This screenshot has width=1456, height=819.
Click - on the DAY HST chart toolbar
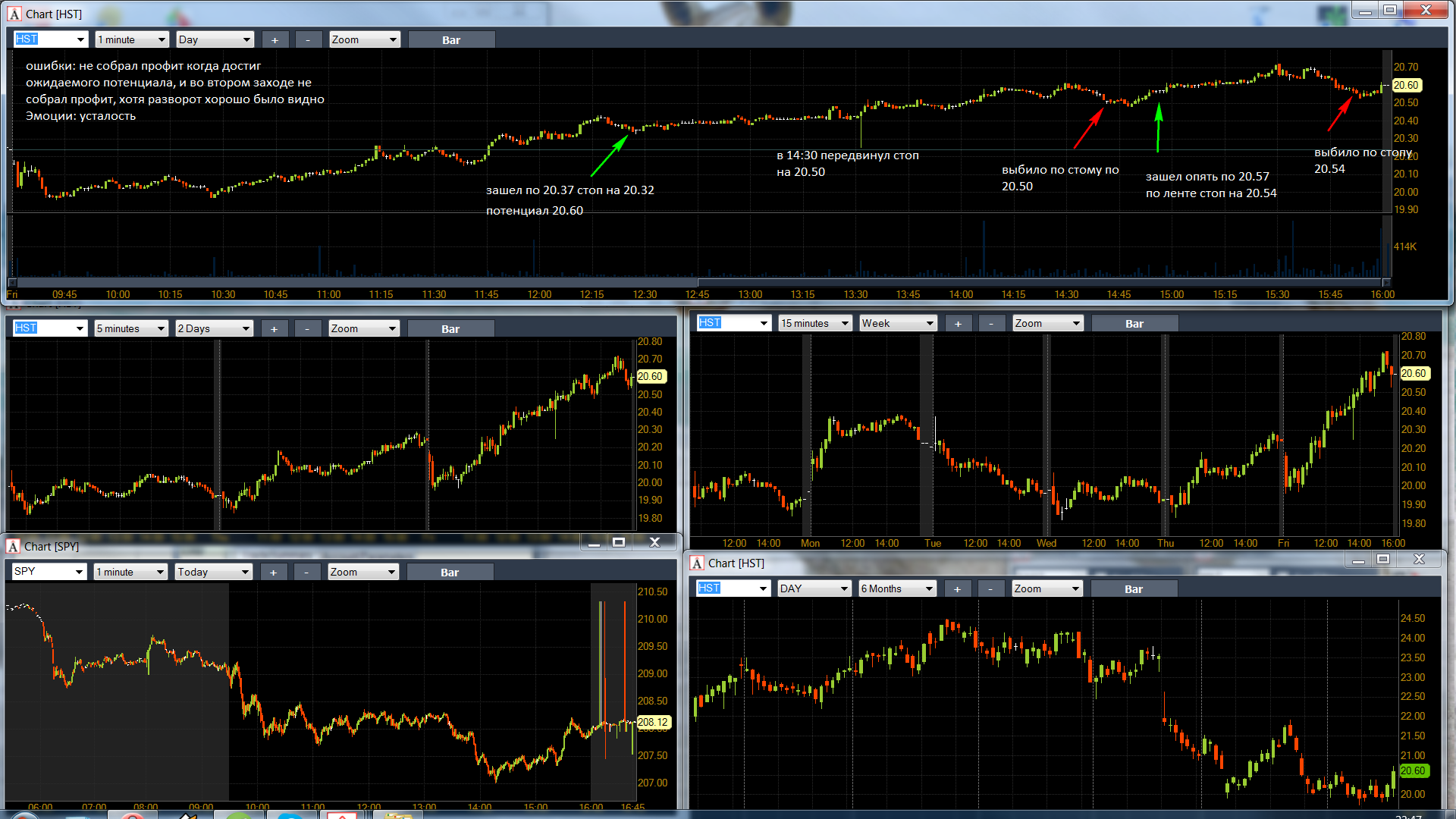[990, 589]
